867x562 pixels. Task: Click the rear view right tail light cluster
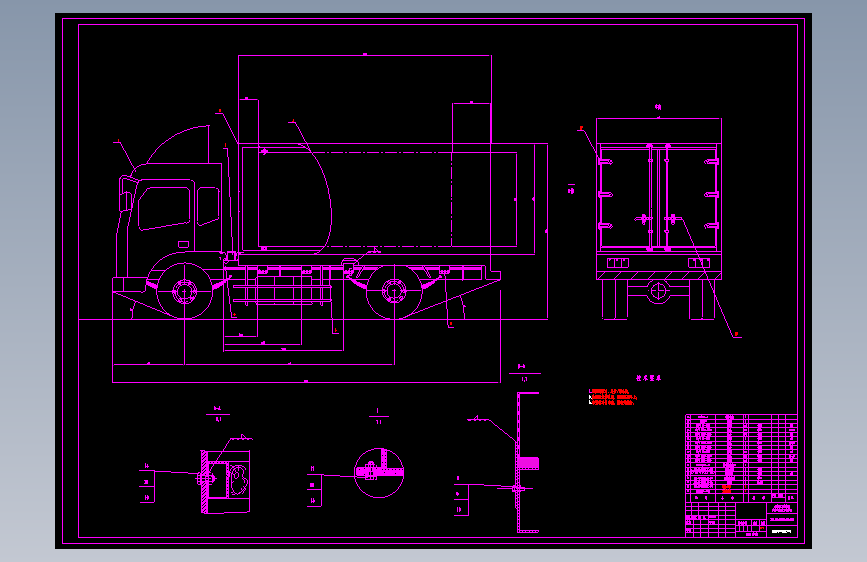(699, 263)
